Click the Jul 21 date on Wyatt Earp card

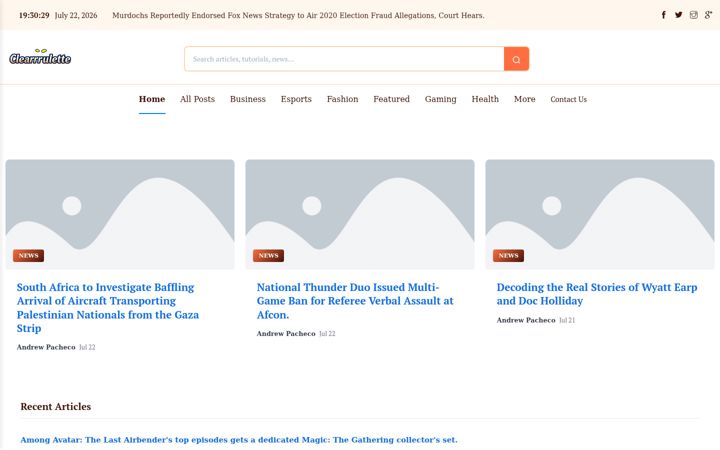567,320
